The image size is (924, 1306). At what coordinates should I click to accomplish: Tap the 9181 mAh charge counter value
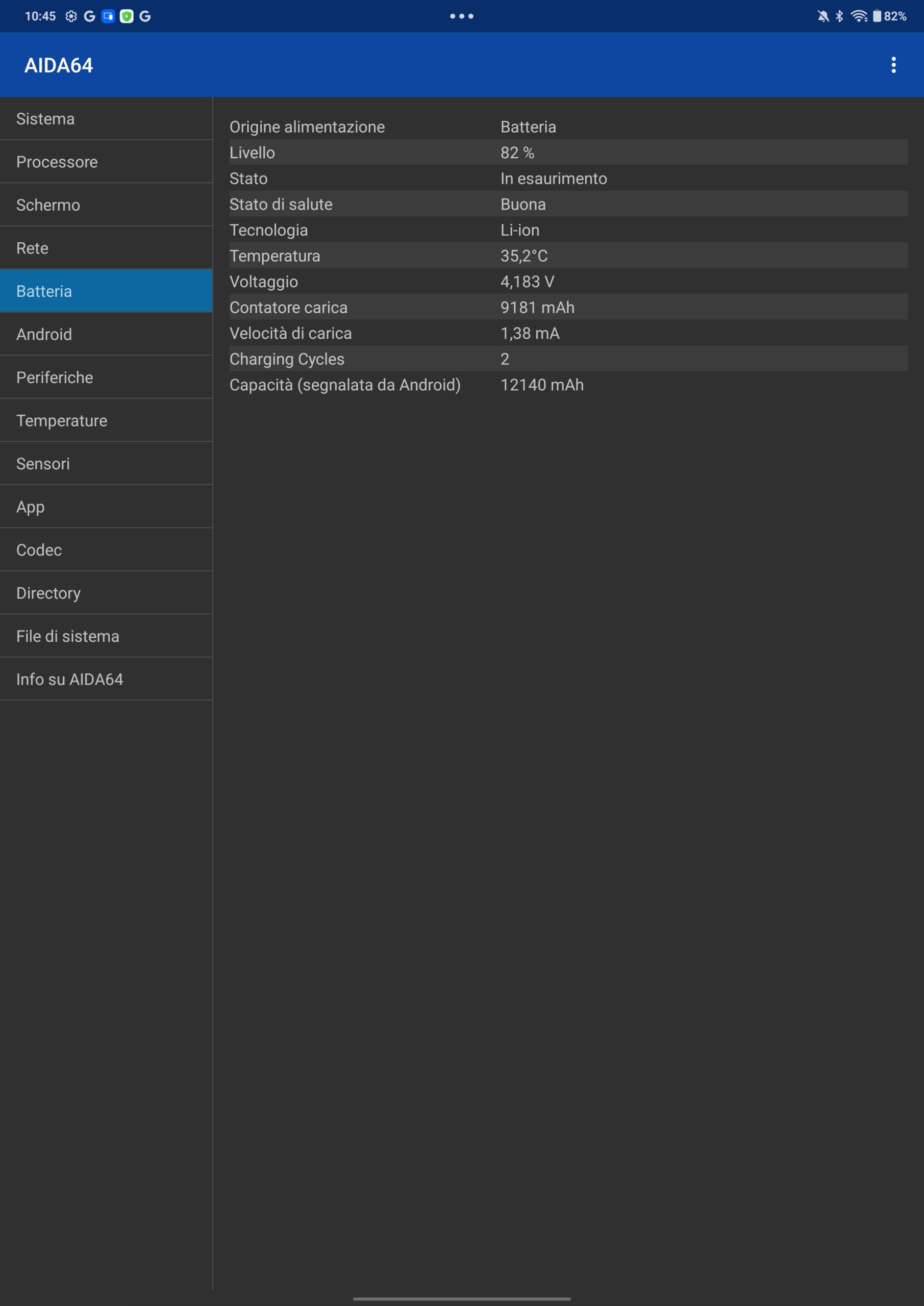(538, 307)
